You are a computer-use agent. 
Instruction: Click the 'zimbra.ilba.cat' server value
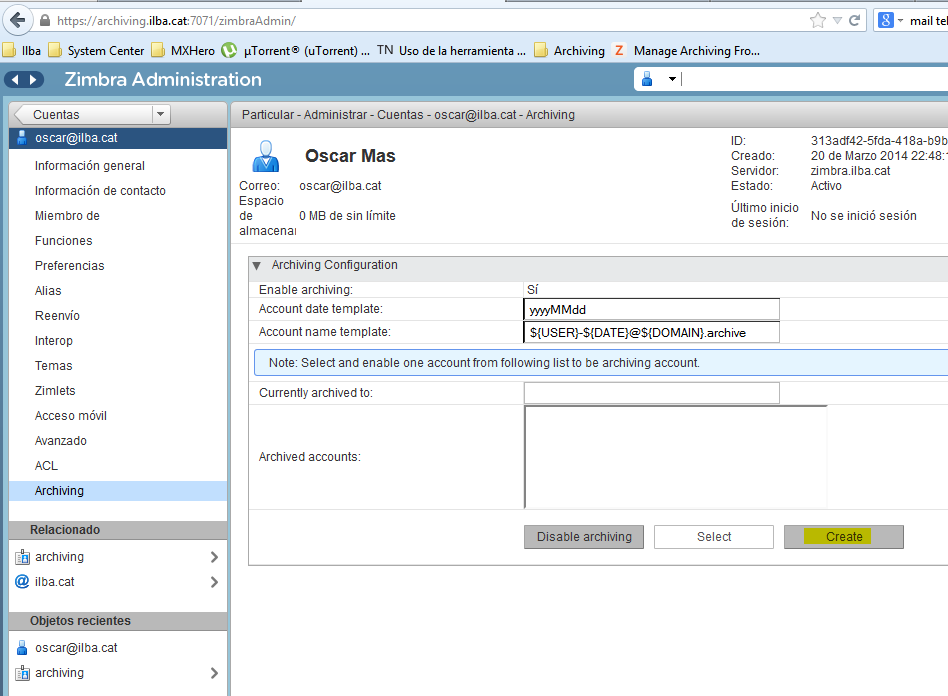coord(850,171)
